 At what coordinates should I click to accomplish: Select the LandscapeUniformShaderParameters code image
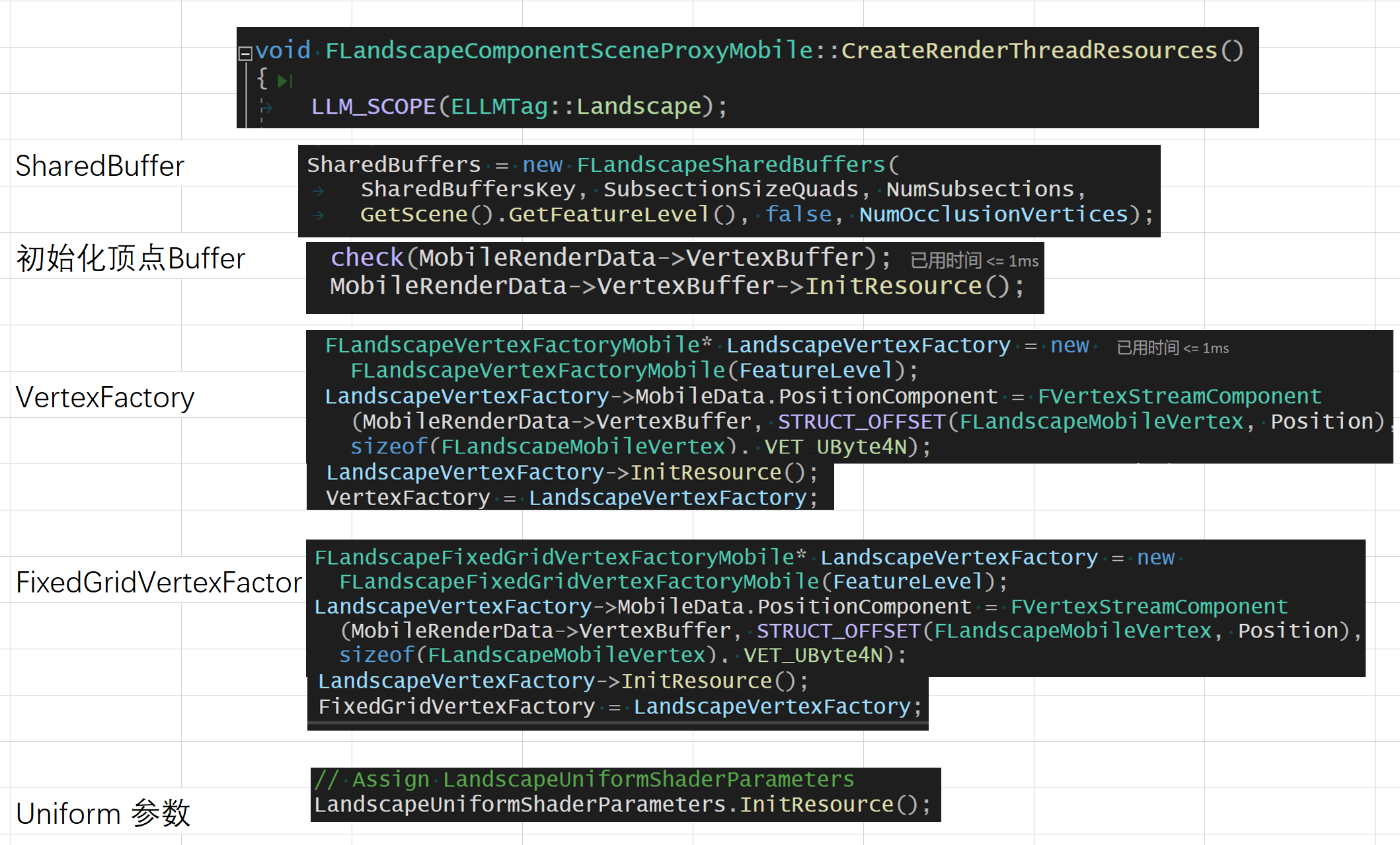[x=625, y=793]
